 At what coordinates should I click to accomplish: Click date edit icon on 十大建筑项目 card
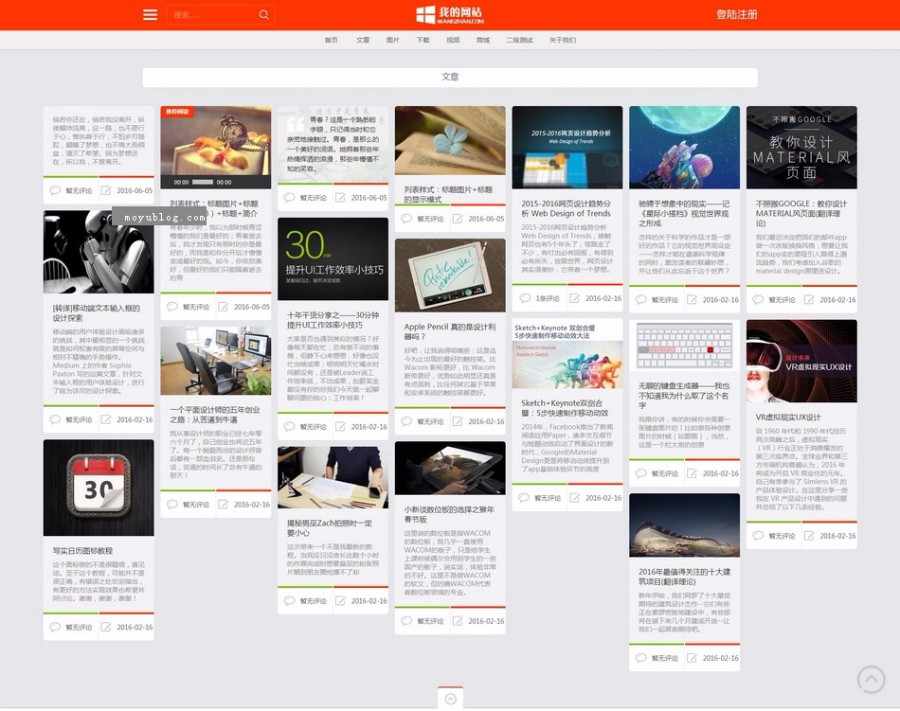pos(692,658)
